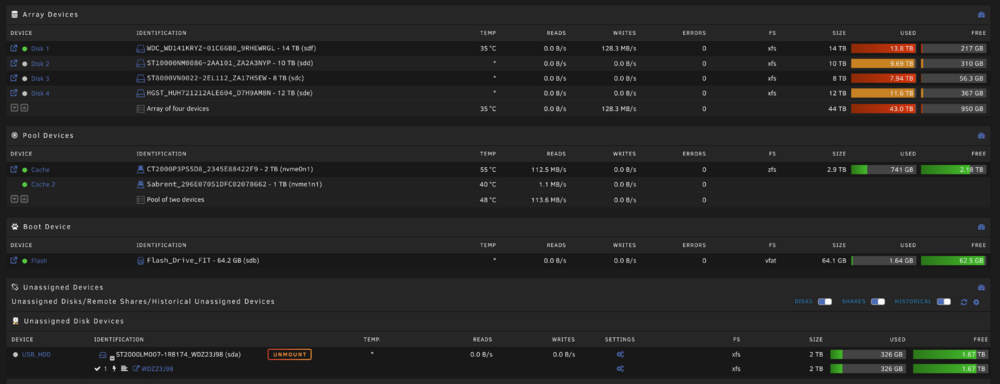Screen dimensions: 1000x384
Task: Open the Cache pool settings link
Action: pos(40,170)
